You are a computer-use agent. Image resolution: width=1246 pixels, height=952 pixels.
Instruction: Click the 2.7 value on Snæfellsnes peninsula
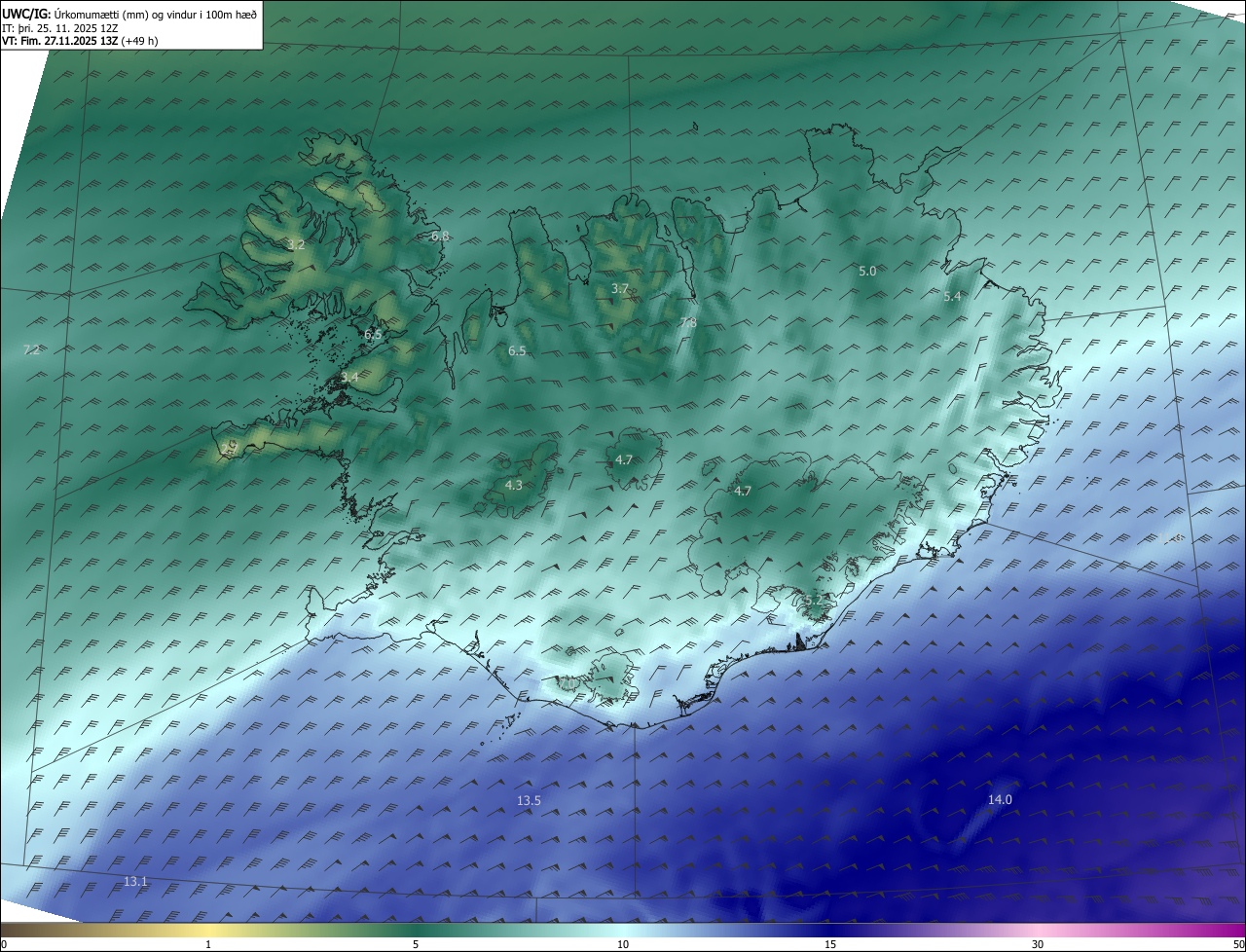pos(229,448)
